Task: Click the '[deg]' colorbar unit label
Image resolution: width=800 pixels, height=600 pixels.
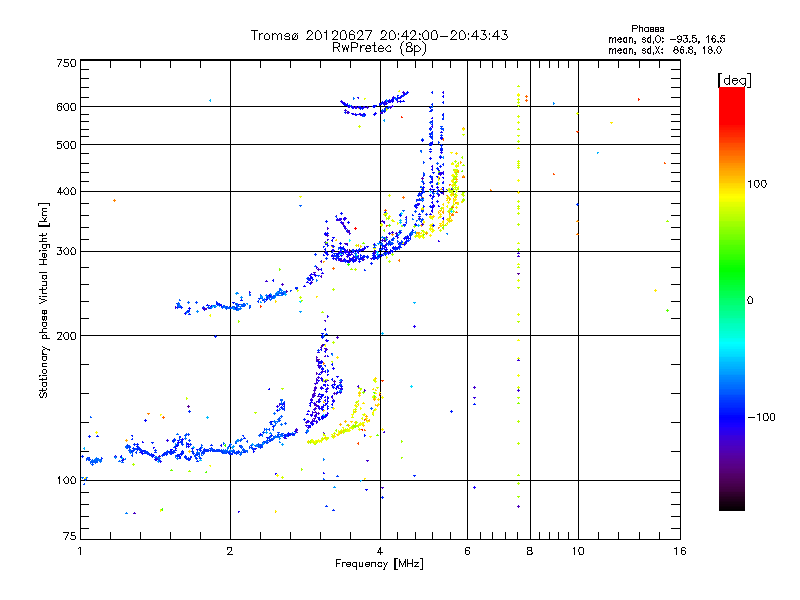Action: (x=734, y=80)
